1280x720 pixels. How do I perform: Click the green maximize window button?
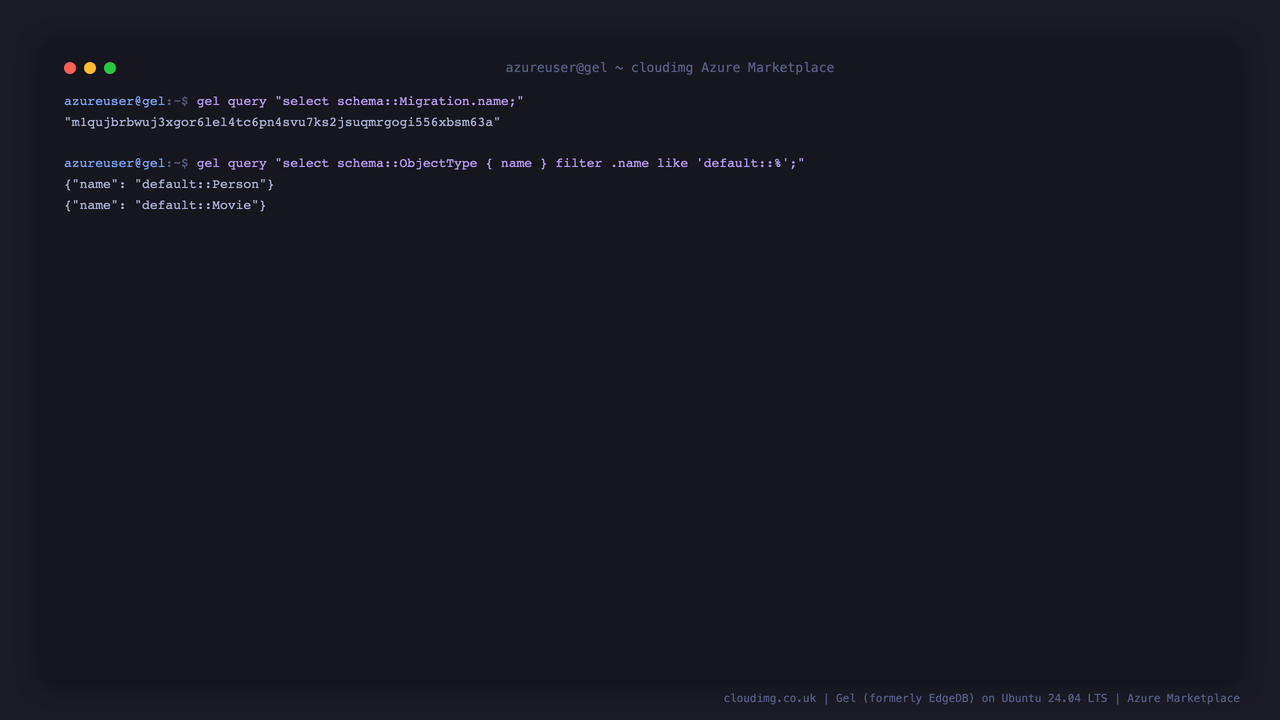coord(110,68)
